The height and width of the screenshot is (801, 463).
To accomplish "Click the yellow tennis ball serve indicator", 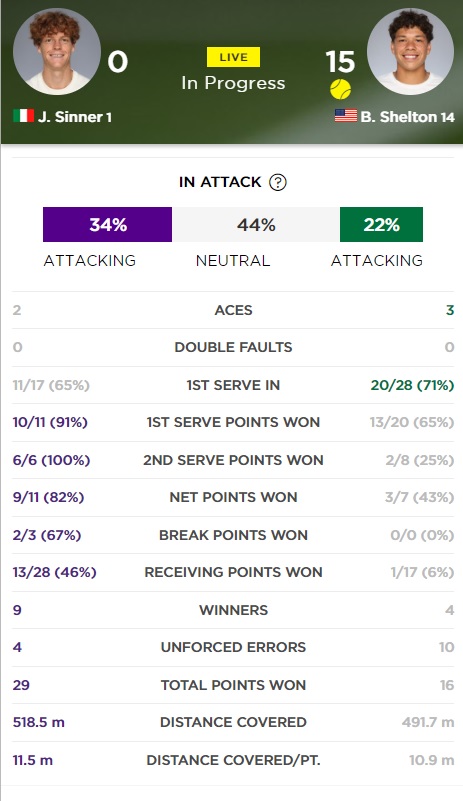I will [340, 89].
